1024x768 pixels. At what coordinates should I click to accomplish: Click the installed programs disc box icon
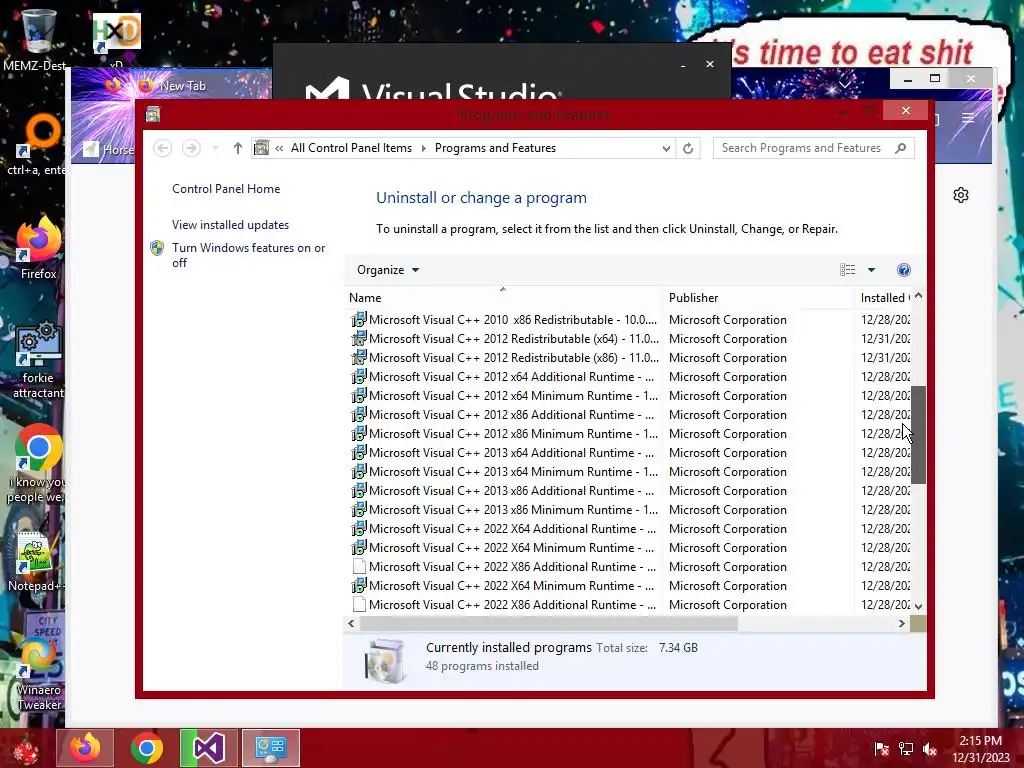click(x=385, y=660)
